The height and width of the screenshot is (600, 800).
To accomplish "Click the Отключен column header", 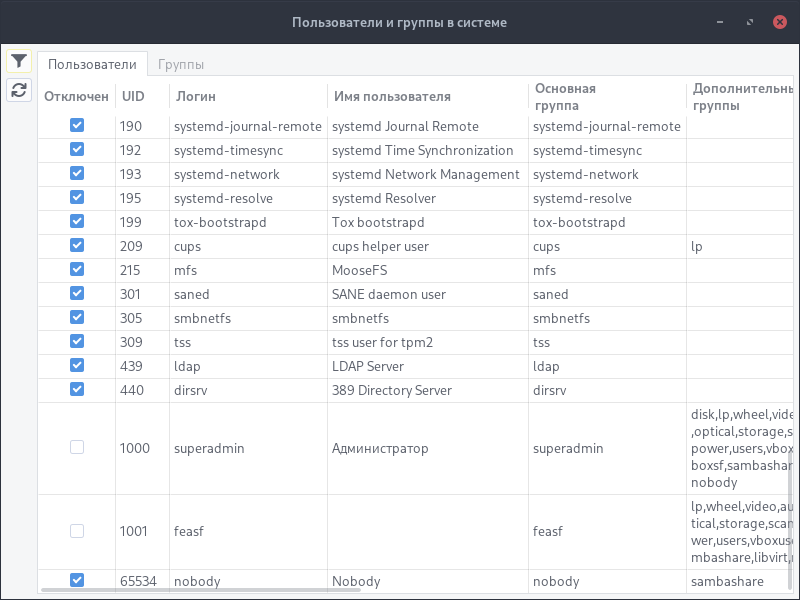I will (x=76, y=96).
